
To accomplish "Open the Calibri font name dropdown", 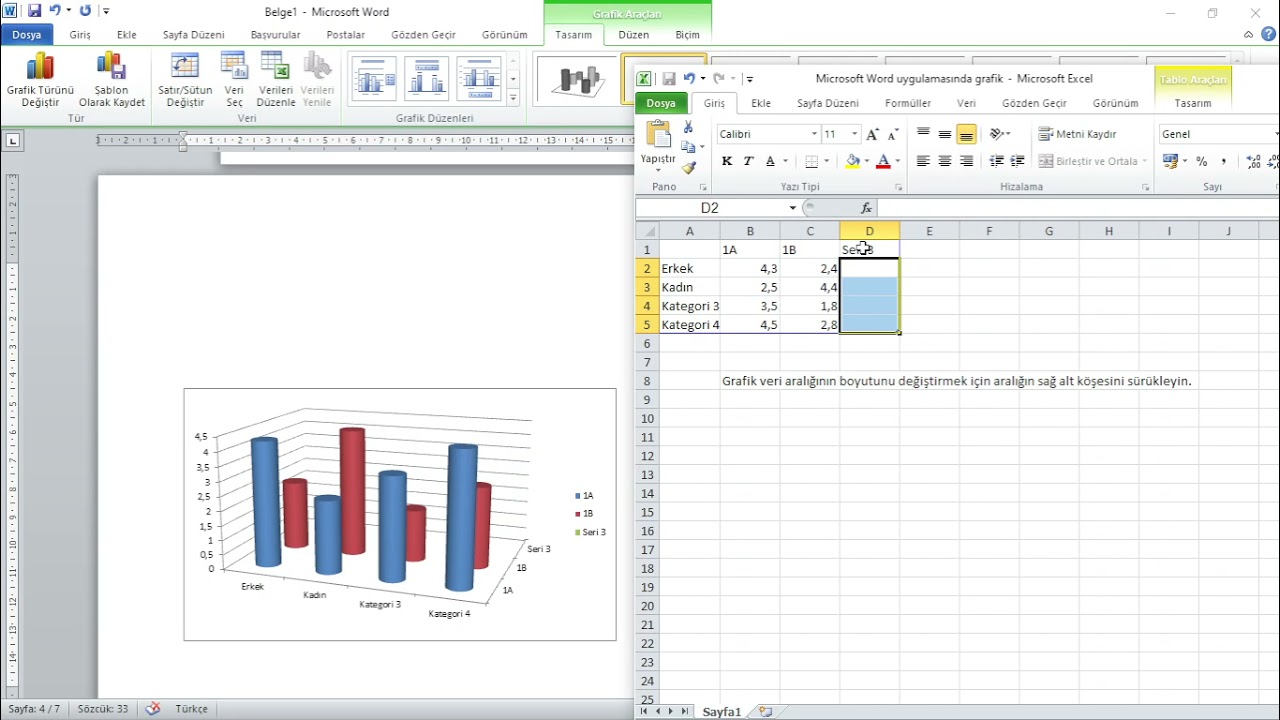I will point(813,134).
